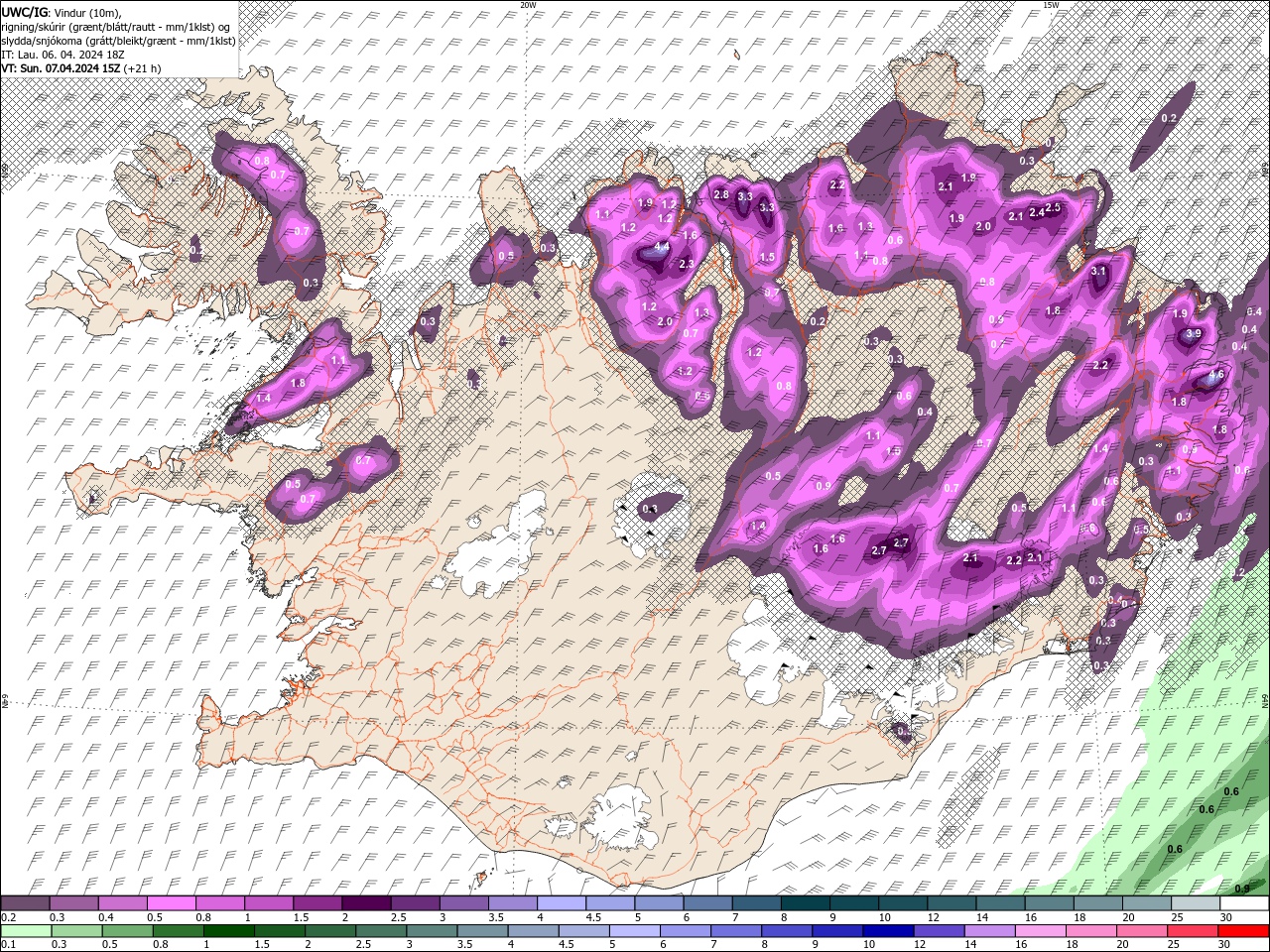Click the '20W' longitude label
The height and width of the screenshot is (952, 1270).
529,5
